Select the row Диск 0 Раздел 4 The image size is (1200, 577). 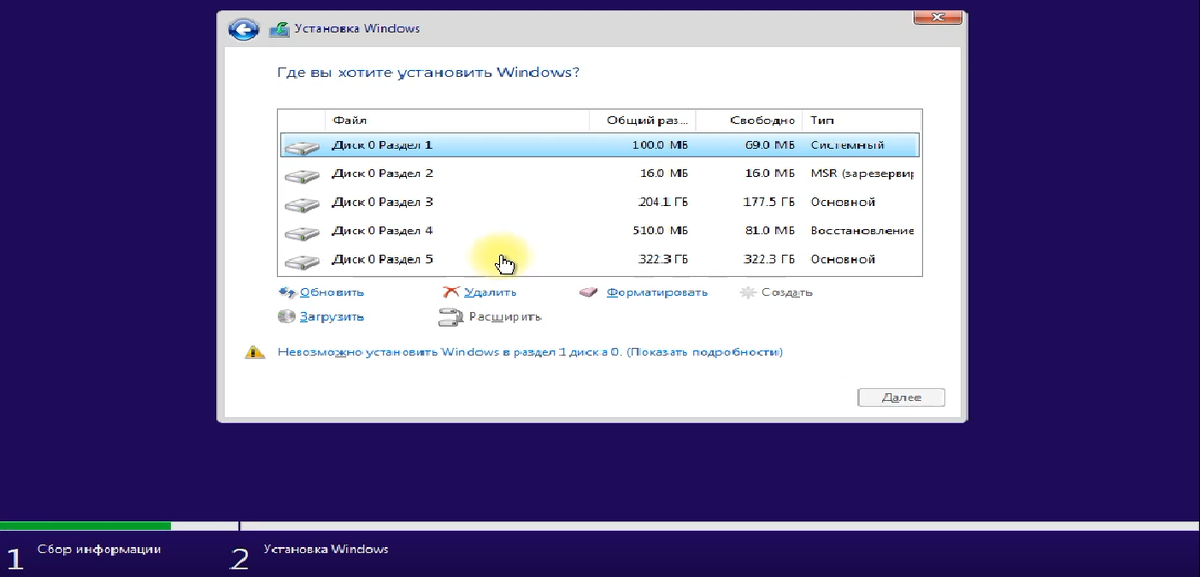coord(600,231)
